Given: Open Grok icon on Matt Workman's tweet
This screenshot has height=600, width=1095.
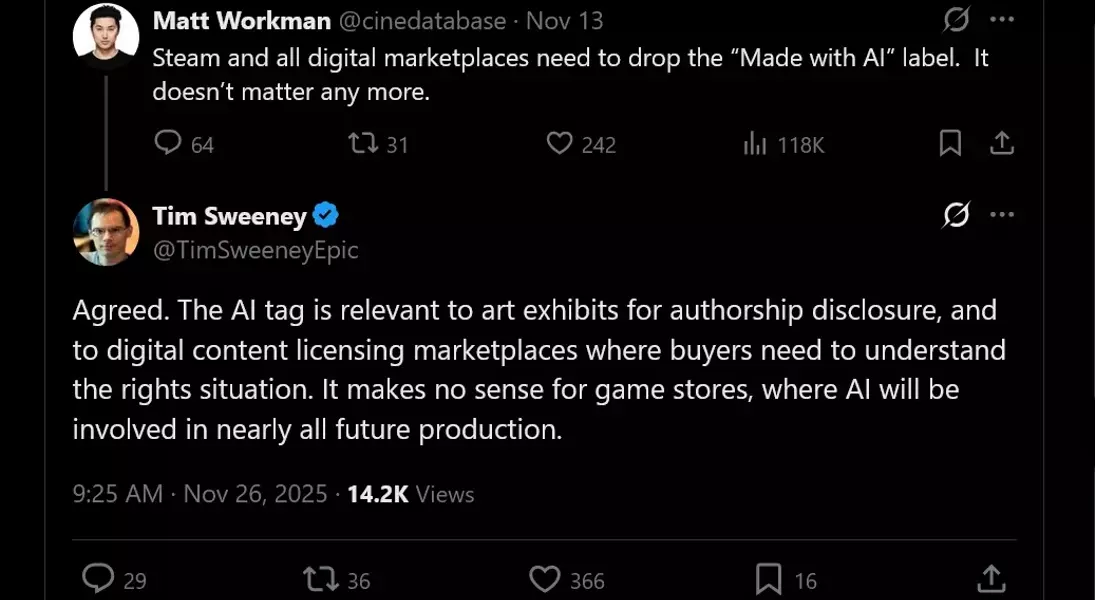Looking at the screenshot, I should pyautogui.click(x=956, y=20).
